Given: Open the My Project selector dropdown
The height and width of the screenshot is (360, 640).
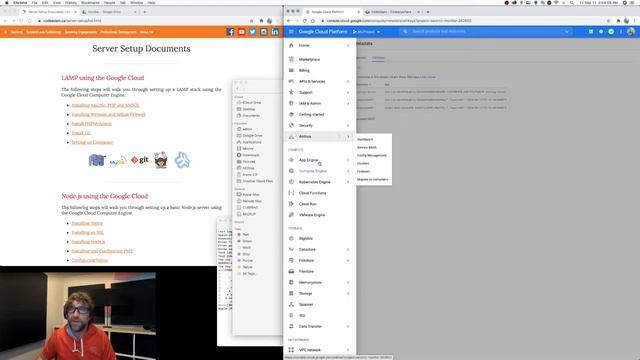Looking at the screenshot, I should 367,32.
